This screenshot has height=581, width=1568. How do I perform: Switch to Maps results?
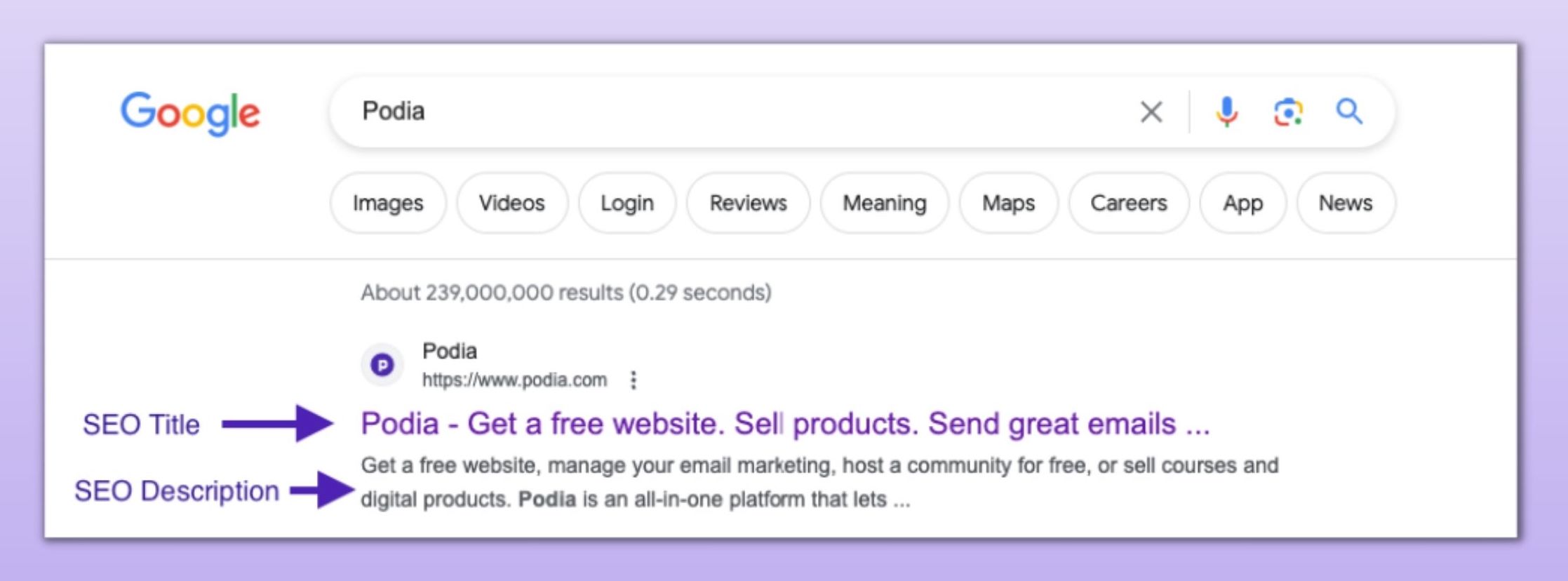click(x=1008, y=203)
